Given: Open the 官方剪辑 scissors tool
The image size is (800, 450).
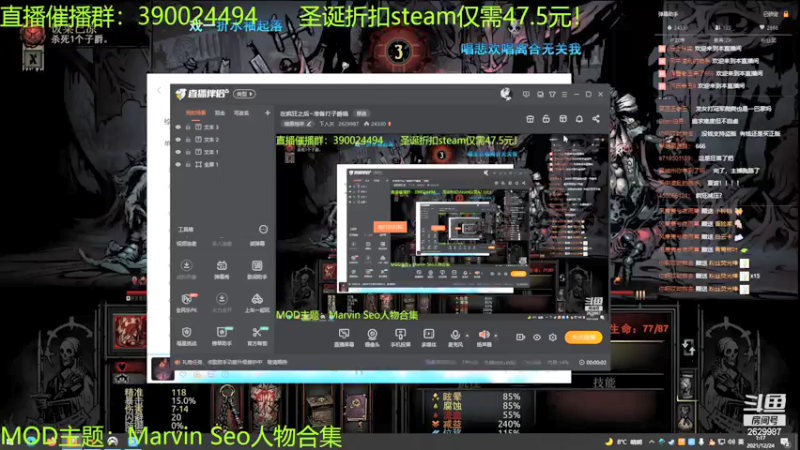Looking at the screenshot, I should tap(257, 336).
